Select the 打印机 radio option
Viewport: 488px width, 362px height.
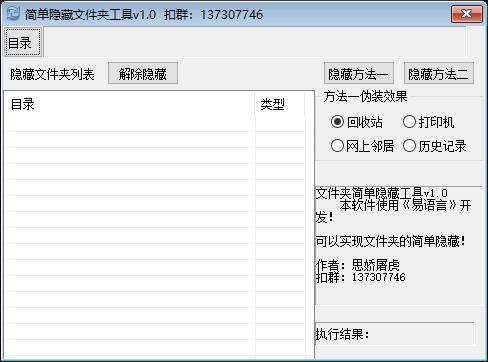click(428, 122)
